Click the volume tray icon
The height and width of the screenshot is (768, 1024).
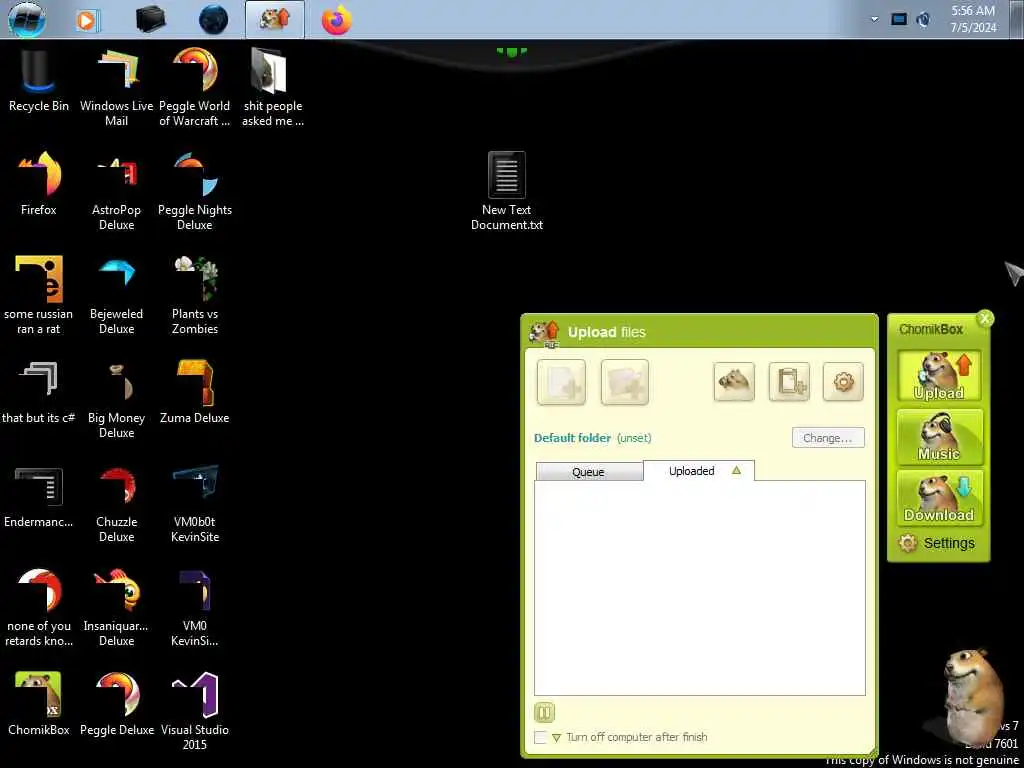923,20
